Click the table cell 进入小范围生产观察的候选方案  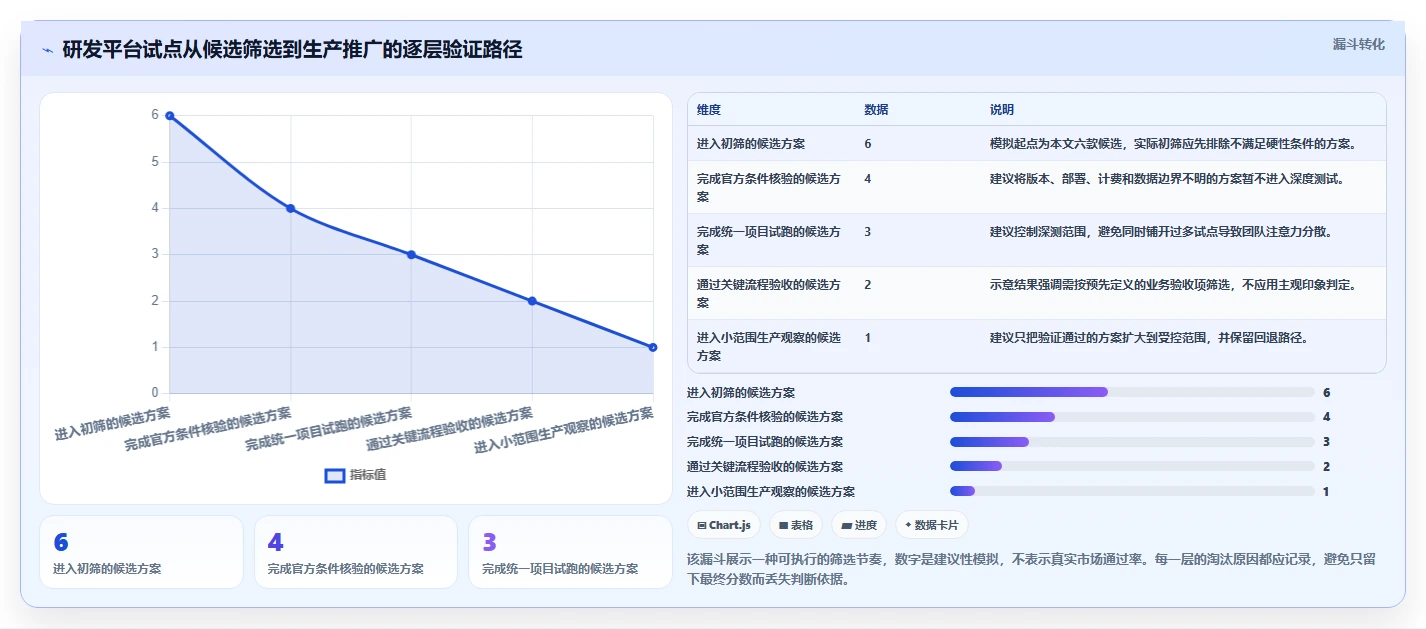[769, 346]
